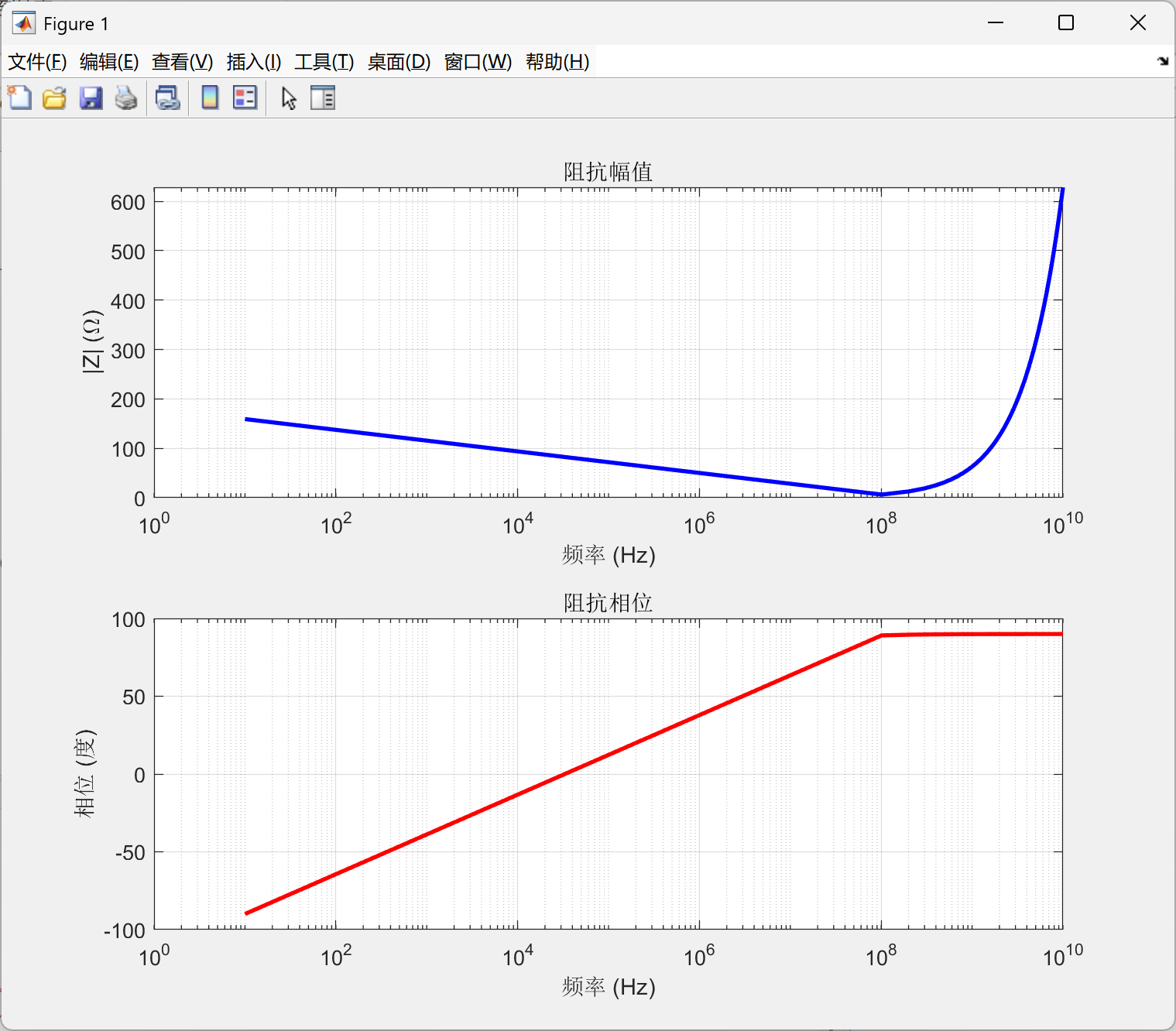Click the New Figure toolbar icon
Image resolution: width=1176 pixels, height=1031 pixels.
click(19, 98)
